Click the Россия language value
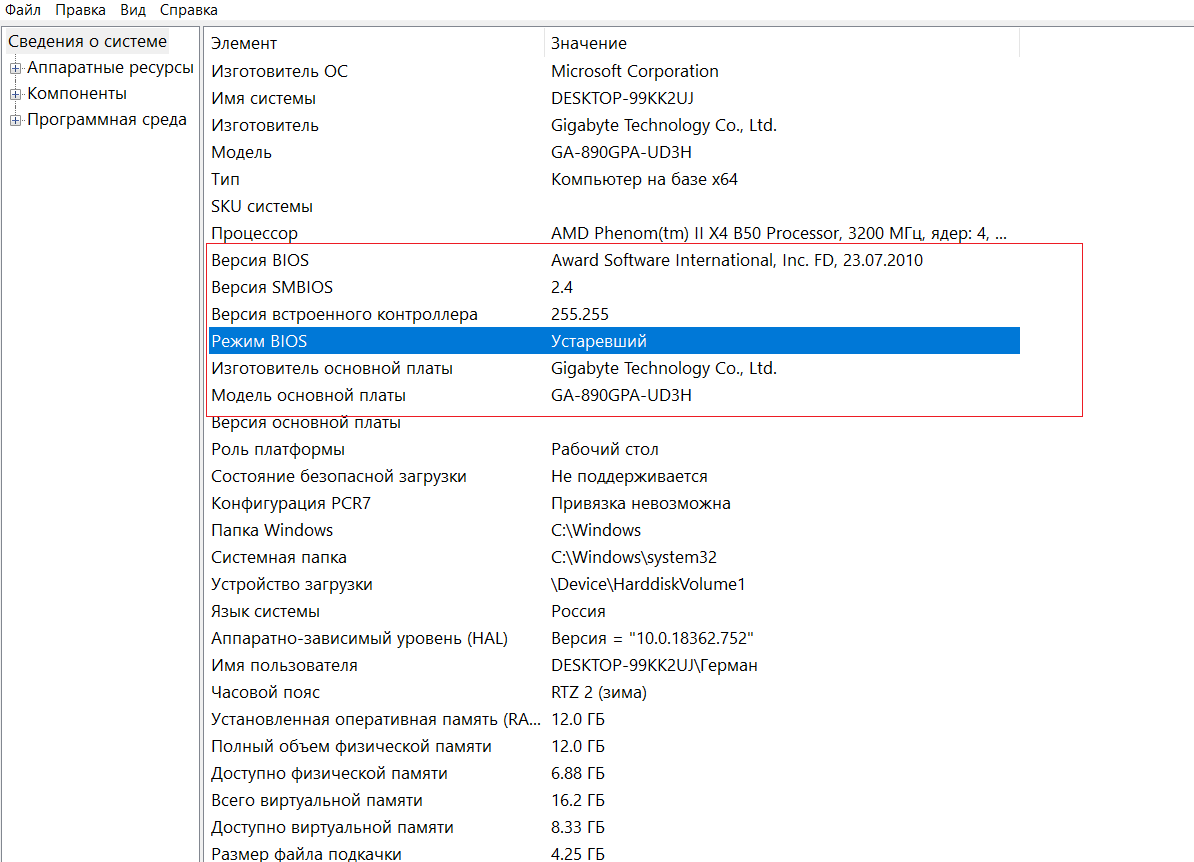The height and width of the screenshot is (862, 1194). coord(578,611)
